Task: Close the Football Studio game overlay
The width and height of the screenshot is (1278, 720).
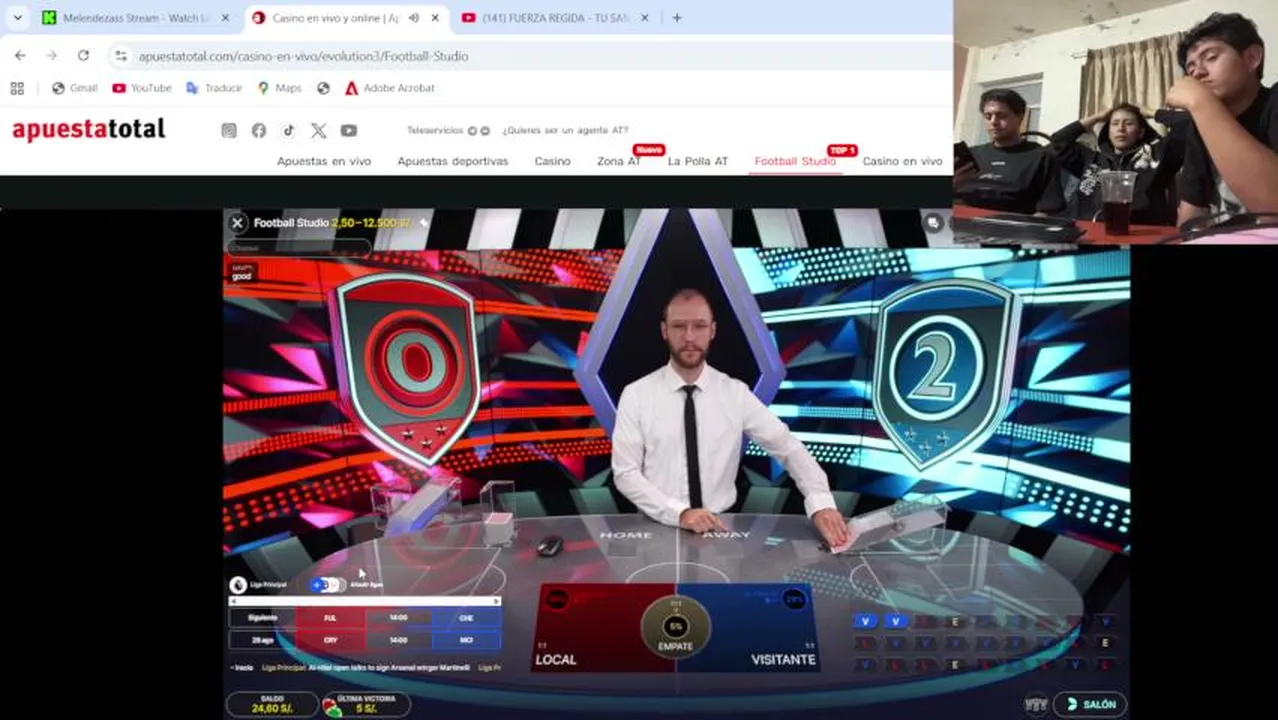Action: pos(237,223)
